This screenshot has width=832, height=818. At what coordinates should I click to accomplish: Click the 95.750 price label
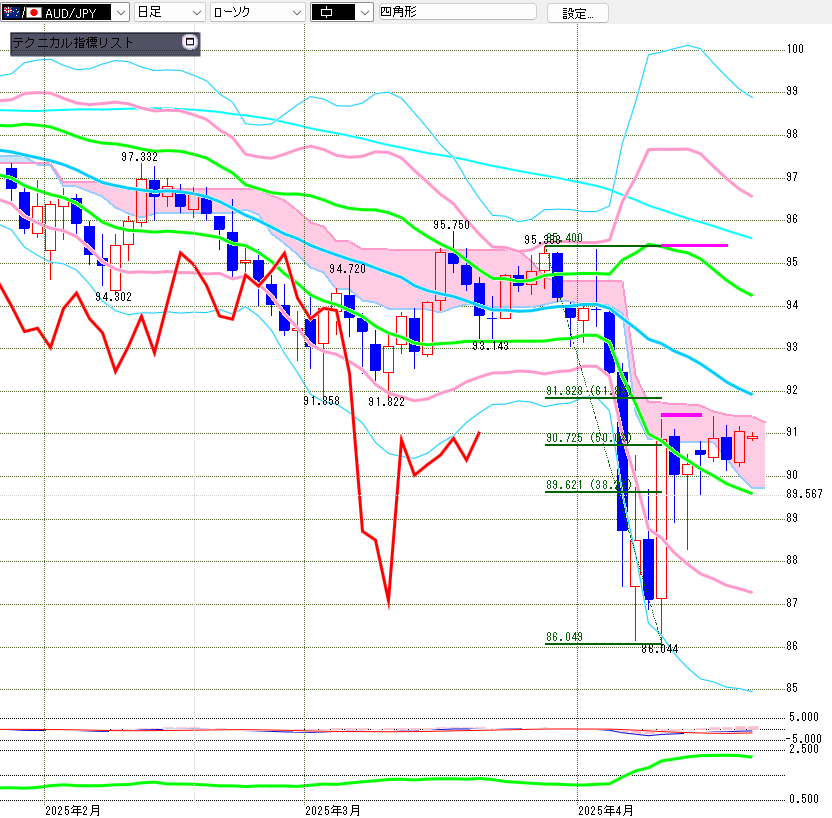tap(452, 225)
